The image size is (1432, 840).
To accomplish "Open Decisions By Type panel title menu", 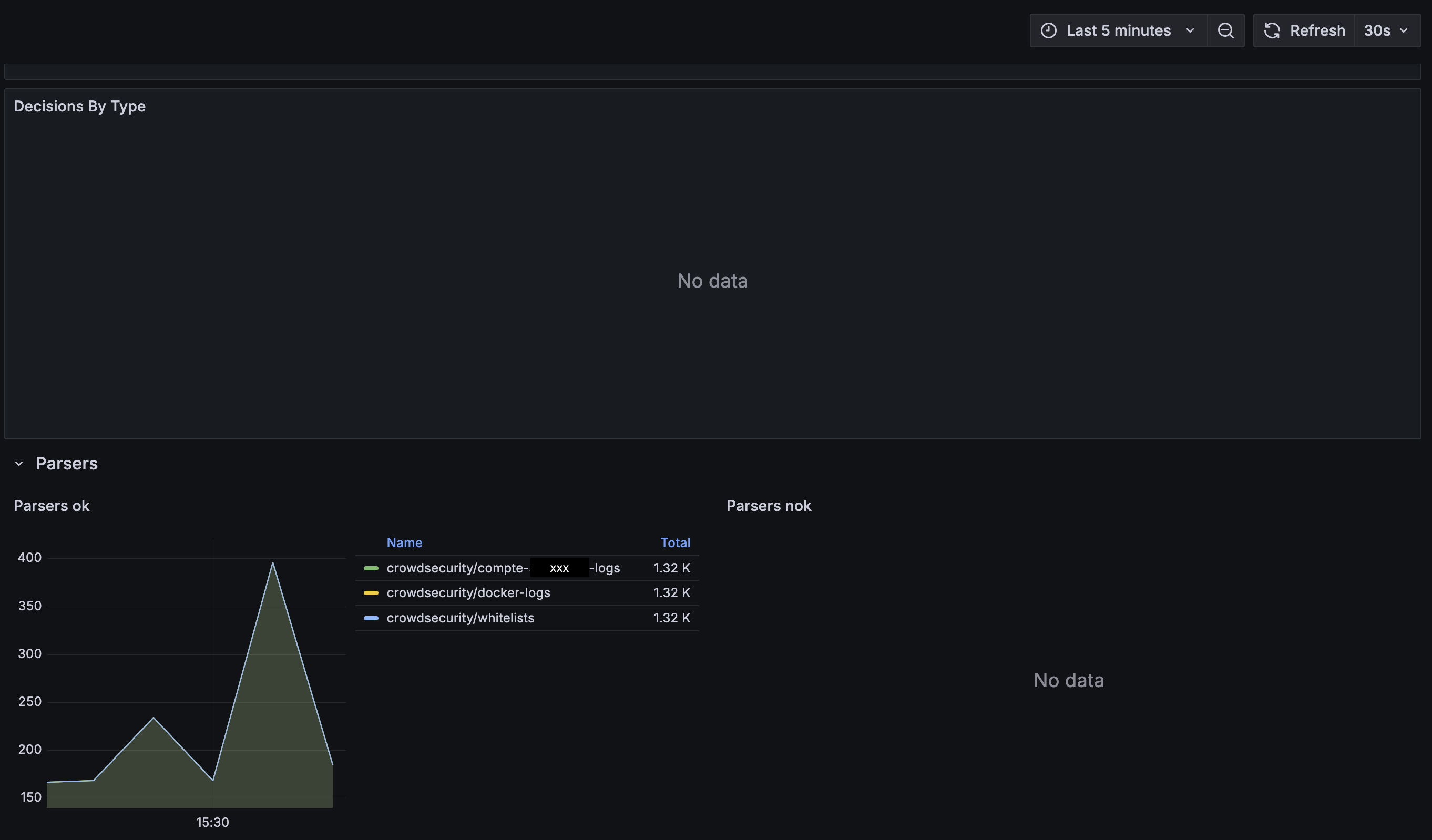I will (x=79, y=106).
